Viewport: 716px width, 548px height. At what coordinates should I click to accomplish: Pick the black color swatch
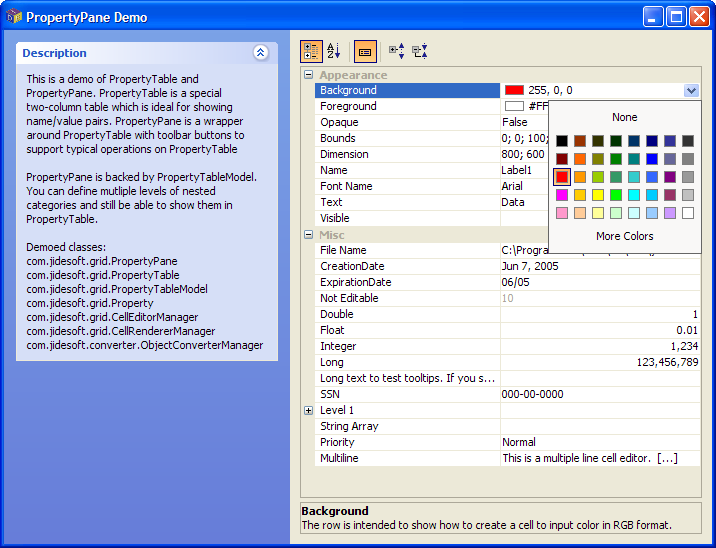tap(562, 141)
